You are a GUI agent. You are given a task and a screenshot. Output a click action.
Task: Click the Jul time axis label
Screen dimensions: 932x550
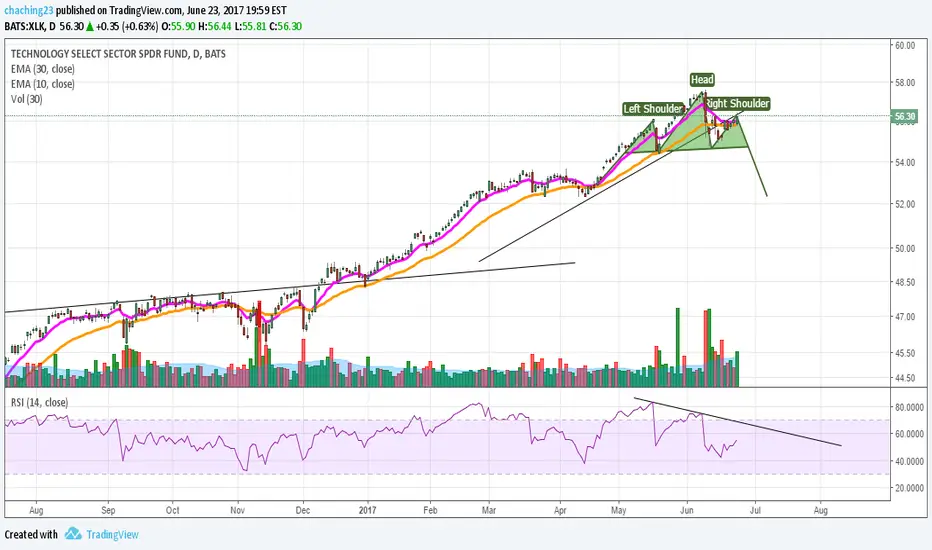(x=756, y=510)
